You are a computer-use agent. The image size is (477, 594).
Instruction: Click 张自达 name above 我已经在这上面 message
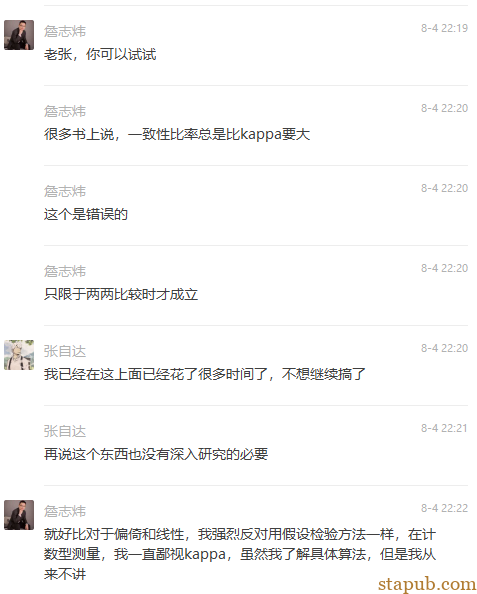point(65,351)
